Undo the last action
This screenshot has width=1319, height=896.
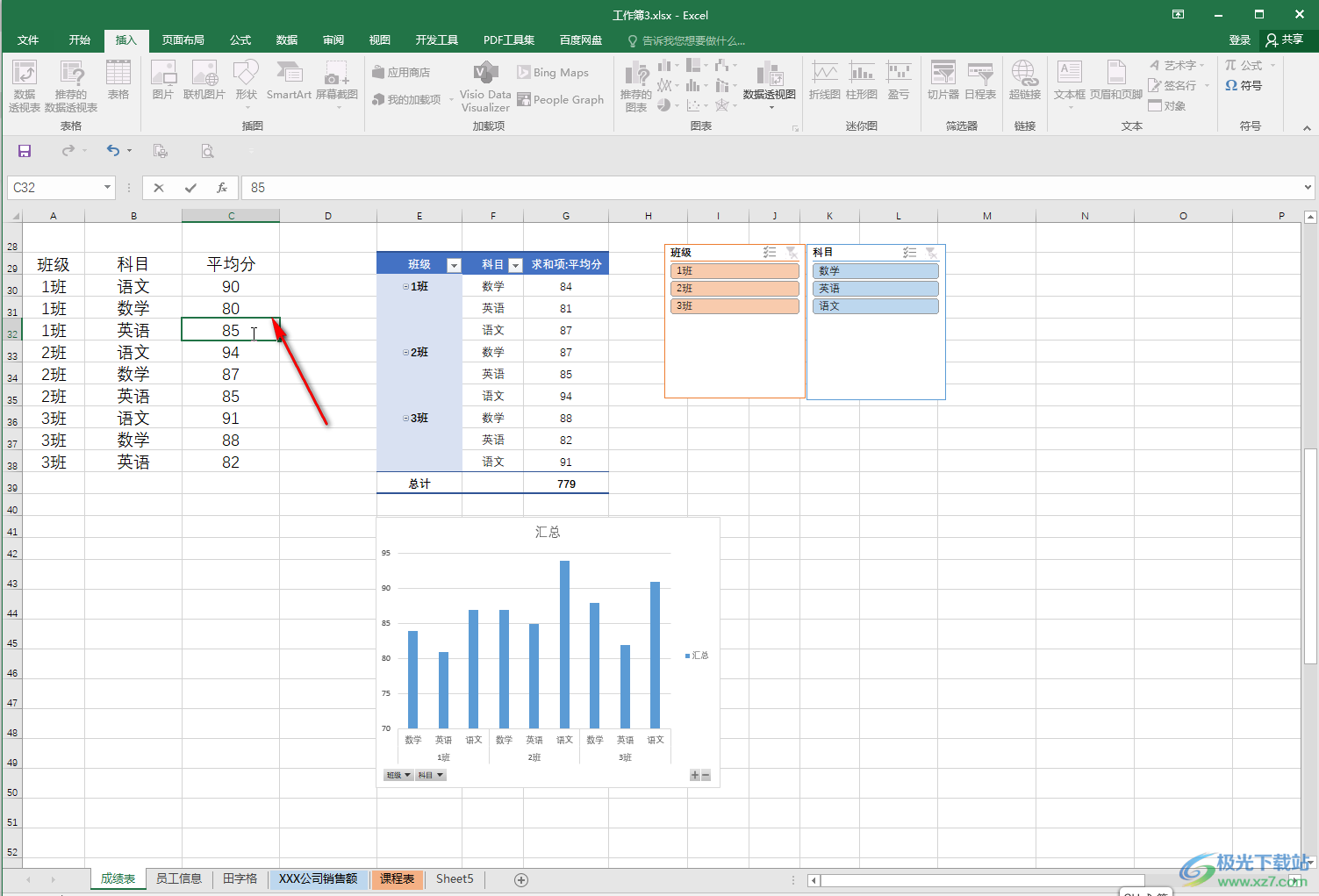tap(113, 151)
